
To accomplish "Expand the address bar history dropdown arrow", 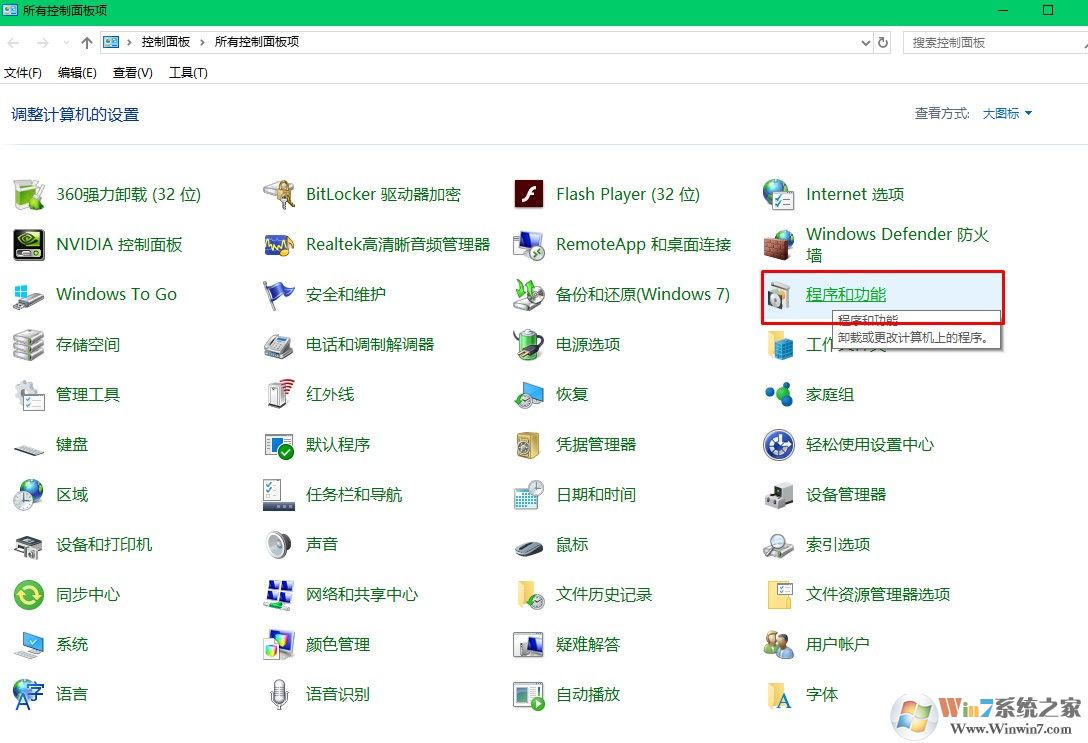I will (x=865, y=42).
